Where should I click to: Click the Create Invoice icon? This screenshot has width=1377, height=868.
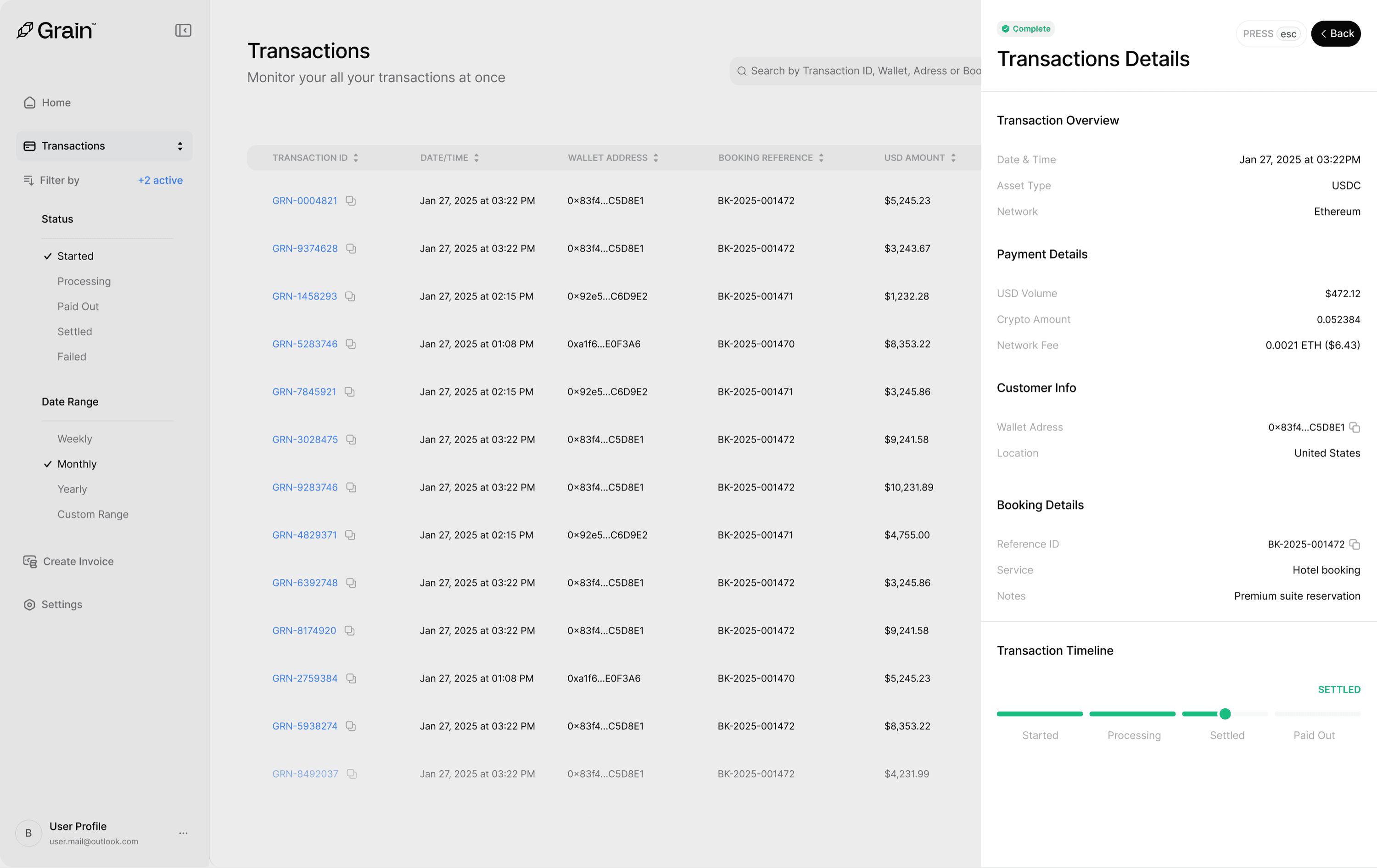click(x=30, y=561)
